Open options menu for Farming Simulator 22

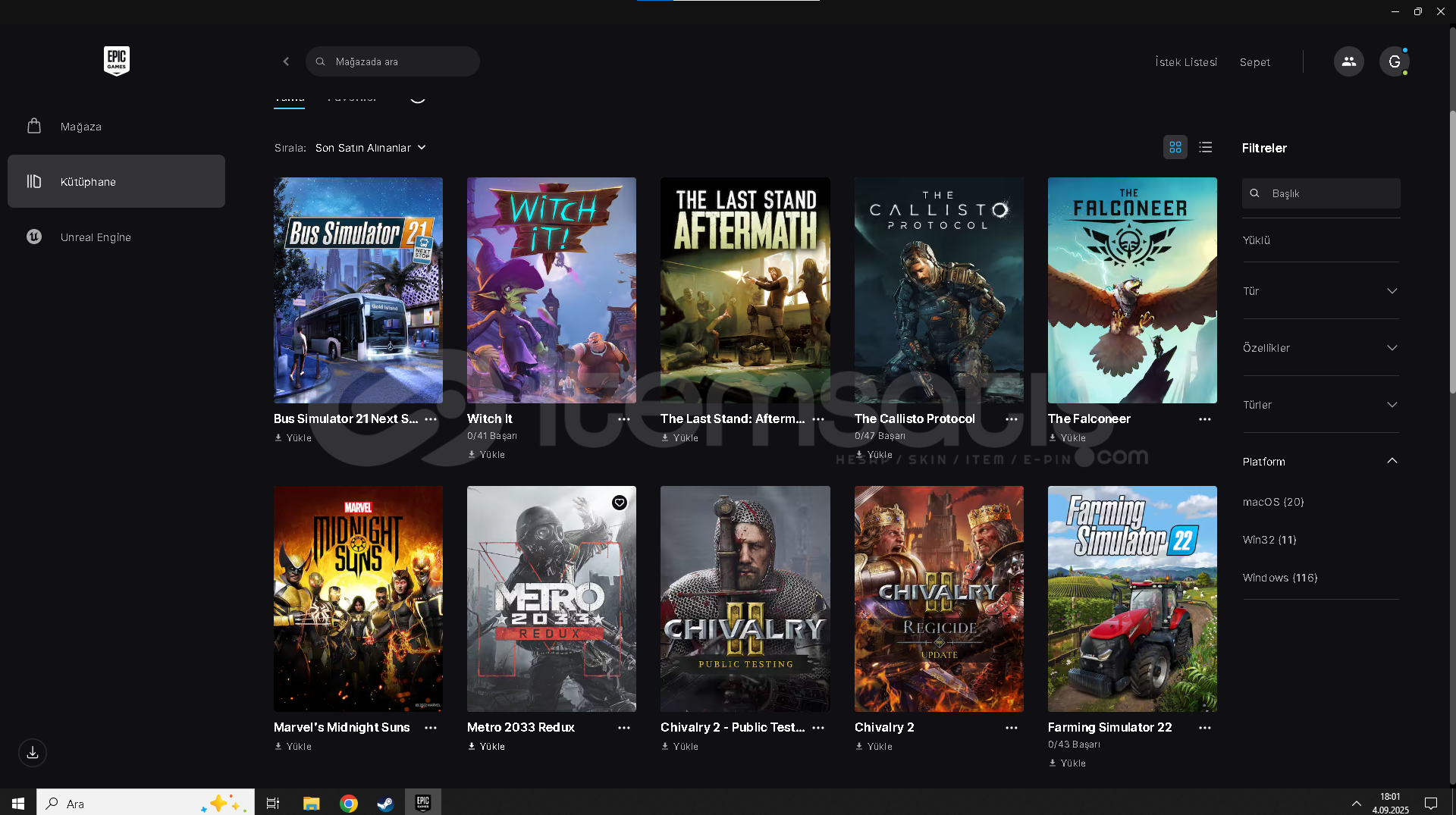click(x=1205, y=727)
